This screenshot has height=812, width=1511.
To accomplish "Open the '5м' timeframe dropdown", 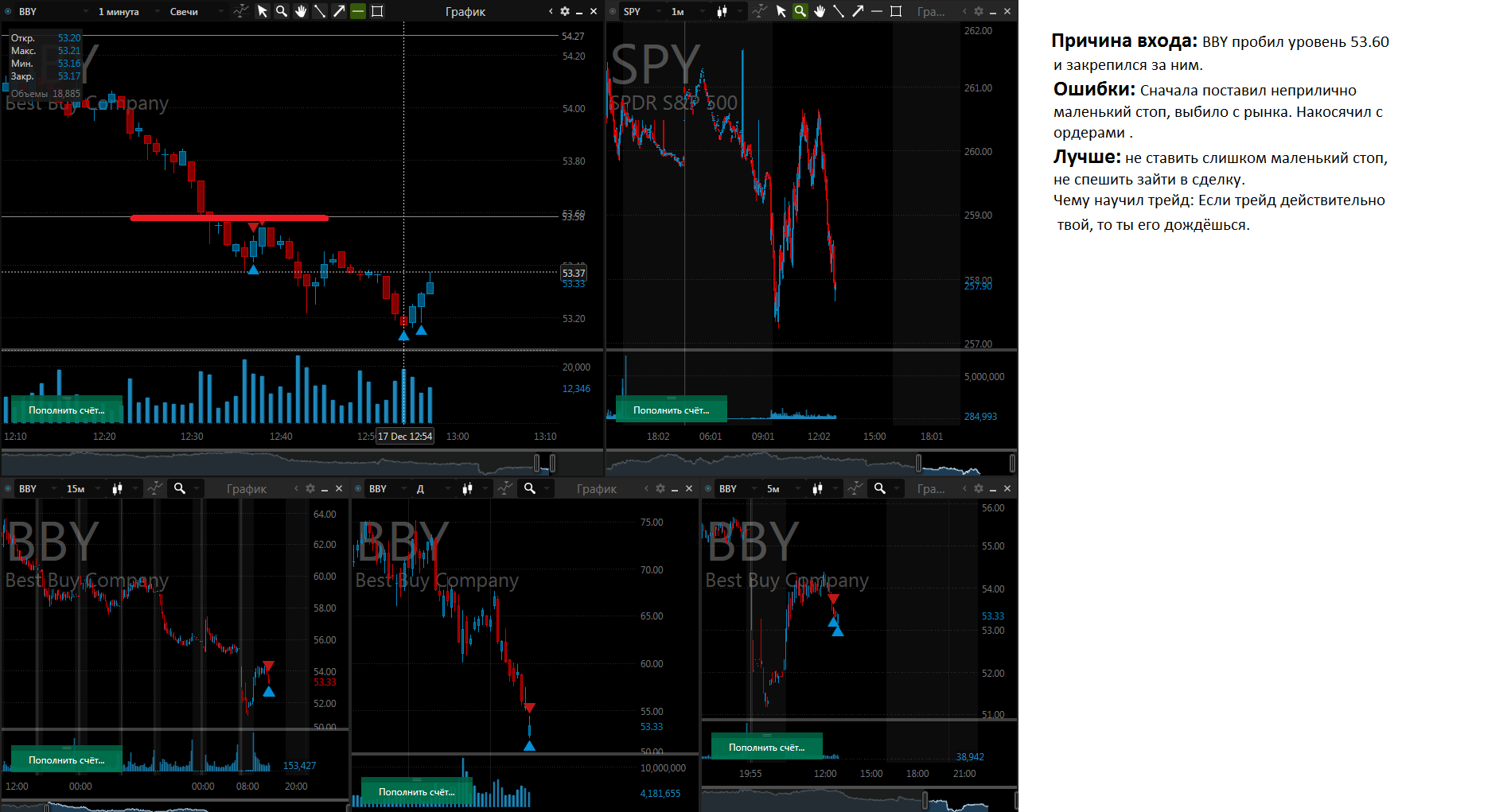I will [x=784, y=488].
